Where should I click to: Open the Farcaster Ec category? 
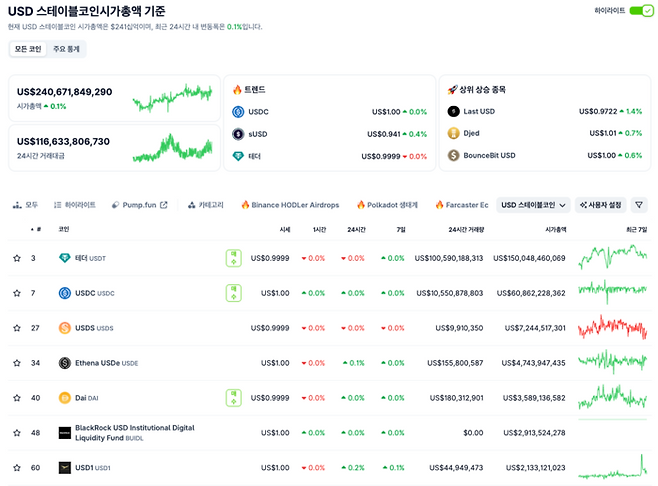[462, 205]
